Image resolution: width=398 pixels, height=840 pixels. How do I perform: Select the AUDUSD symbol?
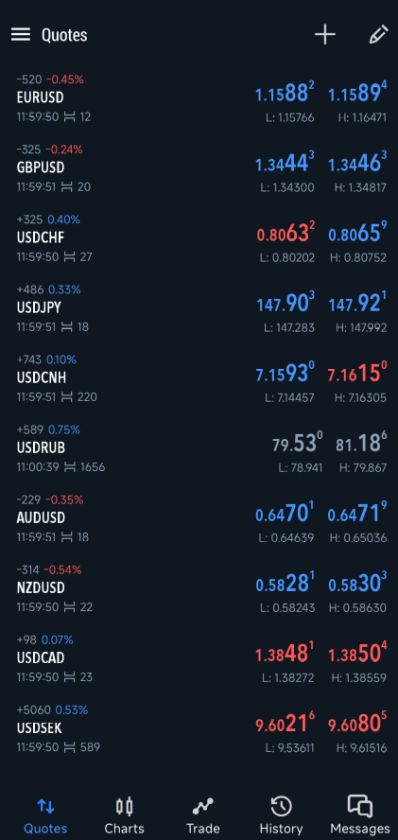point(41,518)
